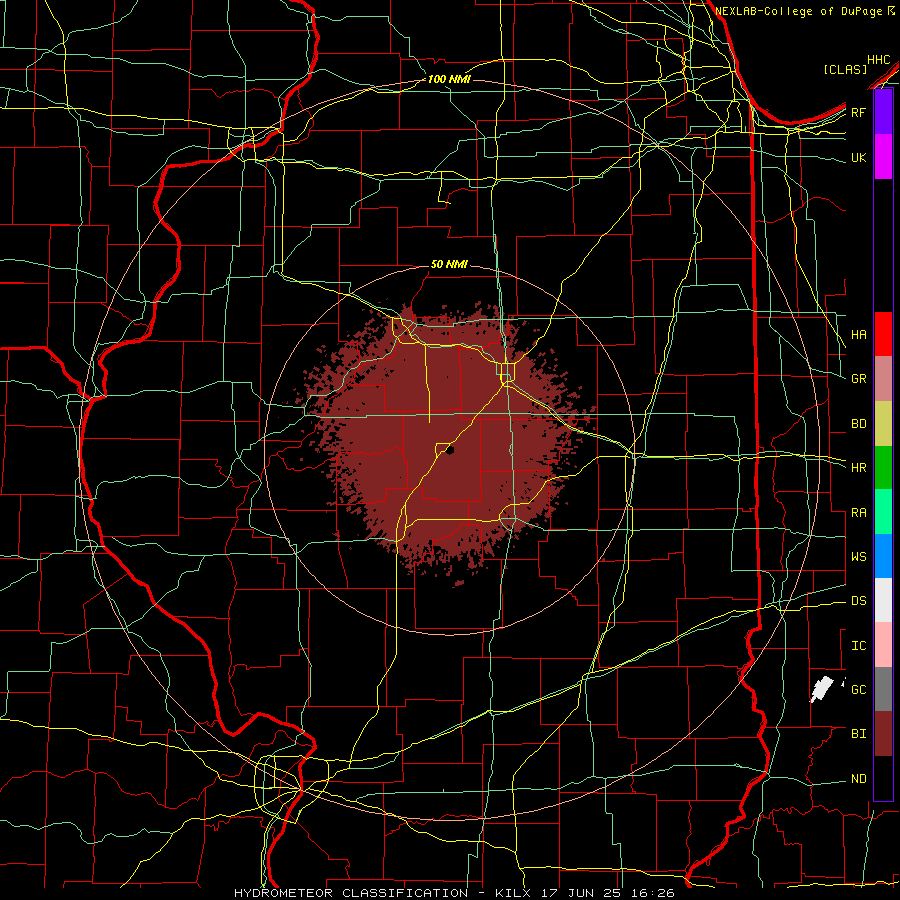Screen dimensions: 900x900
Task: Click the 'RA' legend label text
Action: click(x=859, y=512)
